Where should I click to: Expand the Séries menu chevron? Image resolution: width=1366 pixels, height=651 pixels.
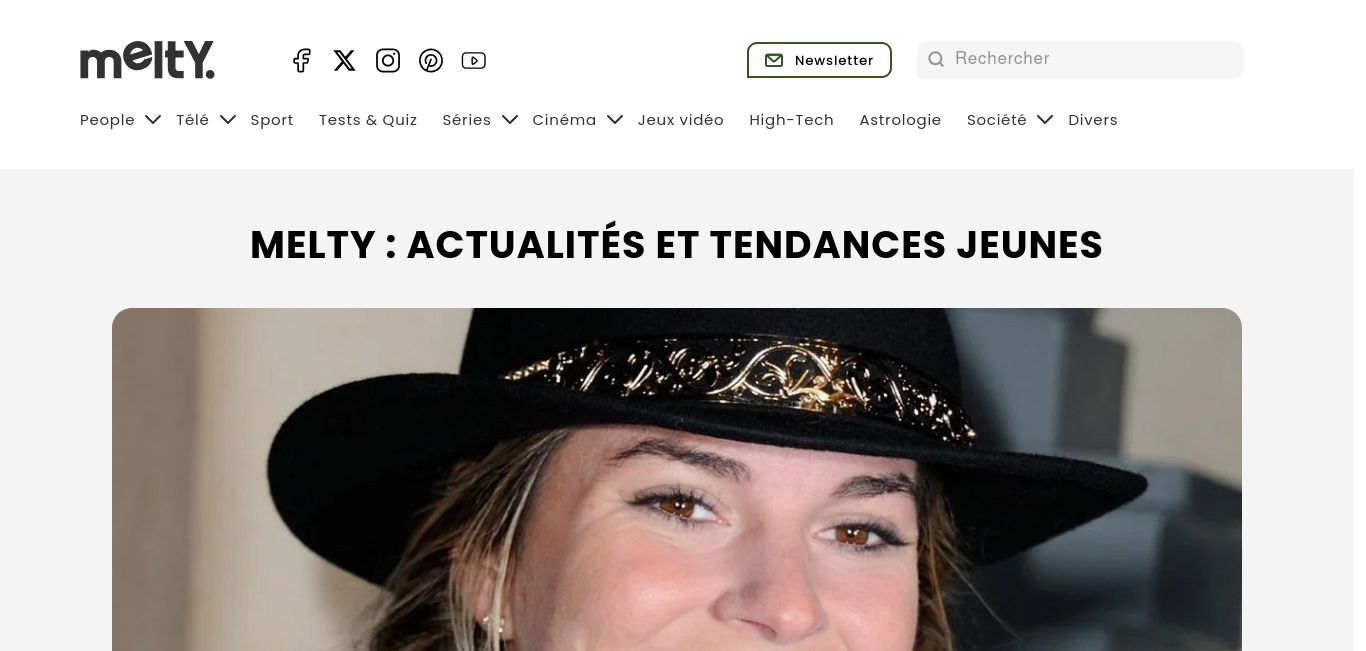[x=510, y=120]
